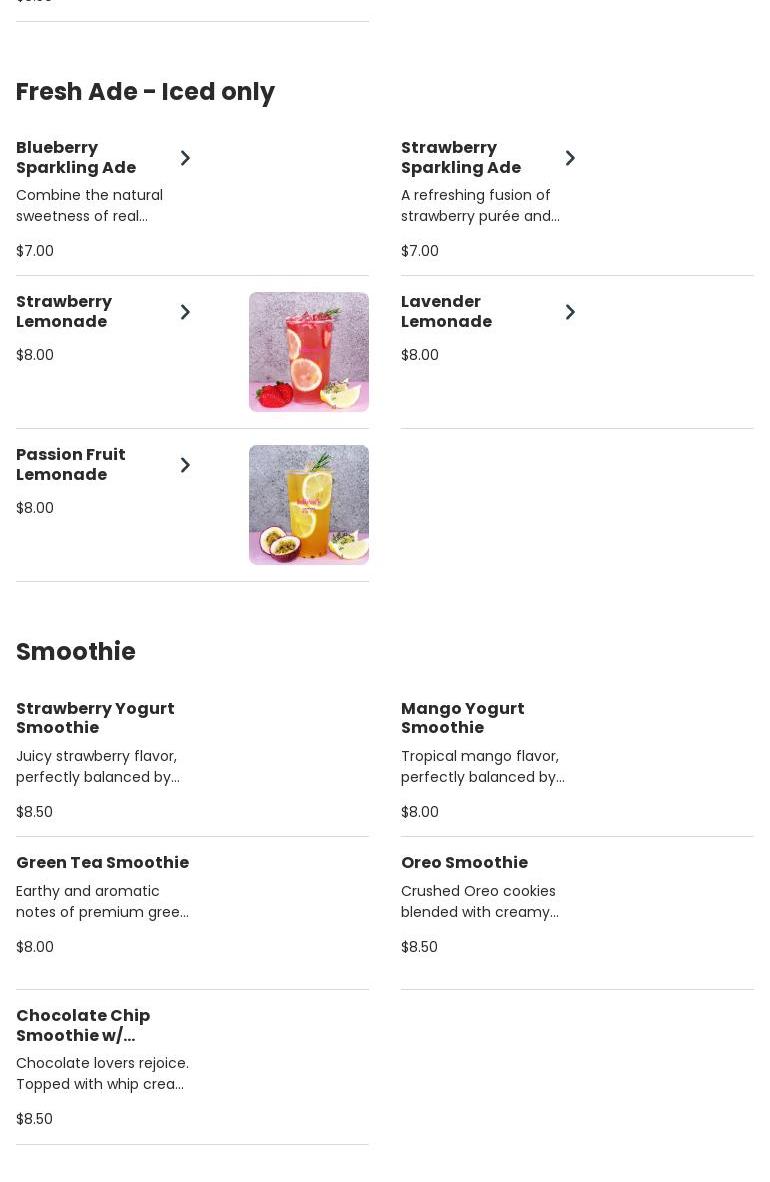Click the Fresh Ade - Iced only heading
This screenshot has height=1182, width=770.
pos(145,92)
